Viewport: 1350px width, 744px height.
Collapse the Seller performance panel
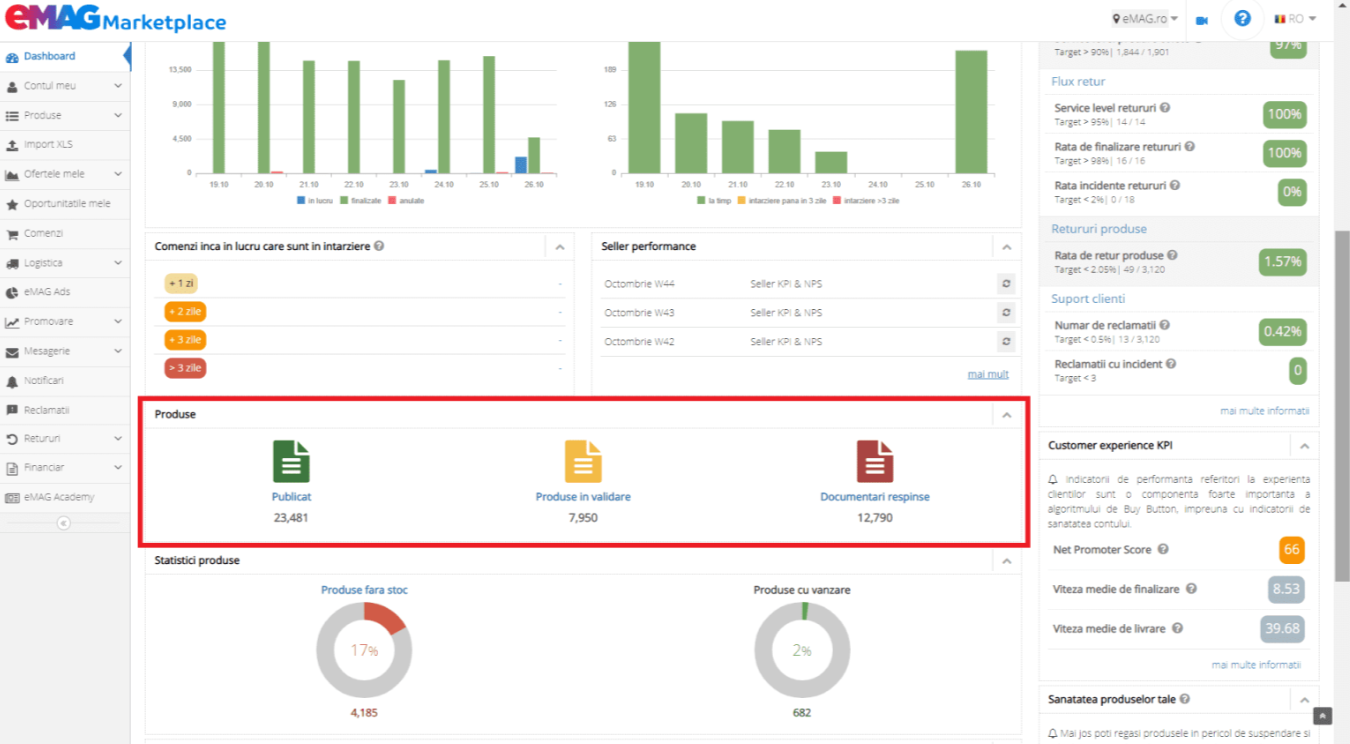click(x=1007, y=247)
